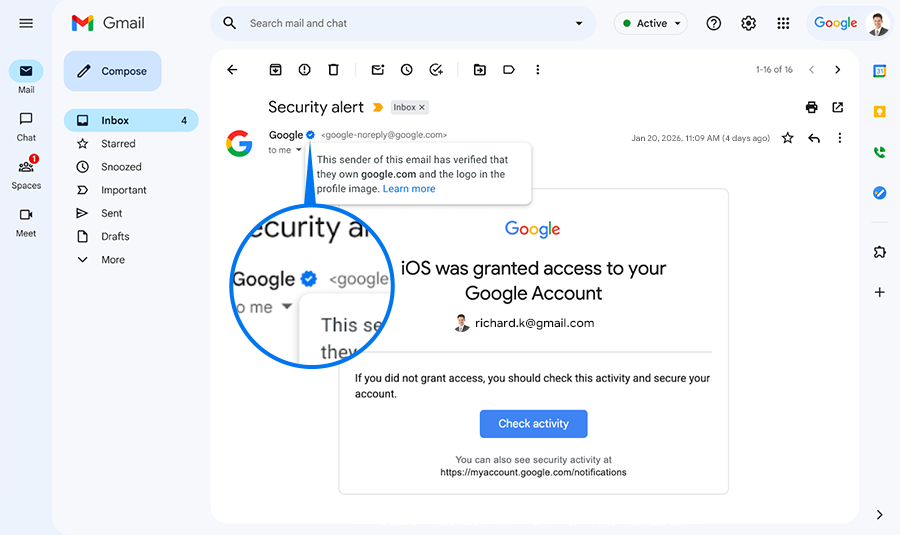This screenshot has width=900, height=535.
Task: Go to the Drafts folder
Action: (x=115, y=237)
